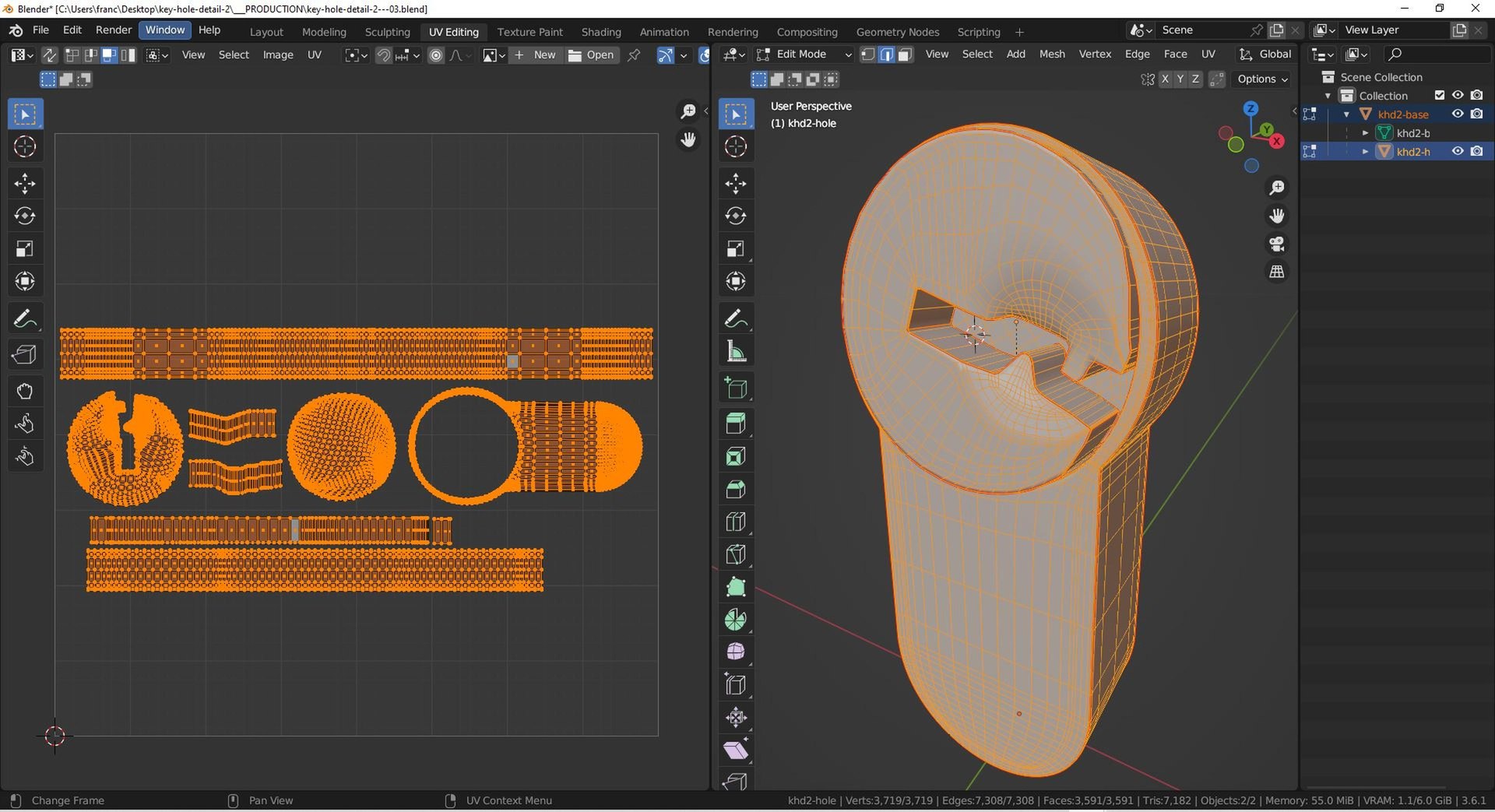
Task: Select the Extrude Region tool
Action: click(736, 424)
